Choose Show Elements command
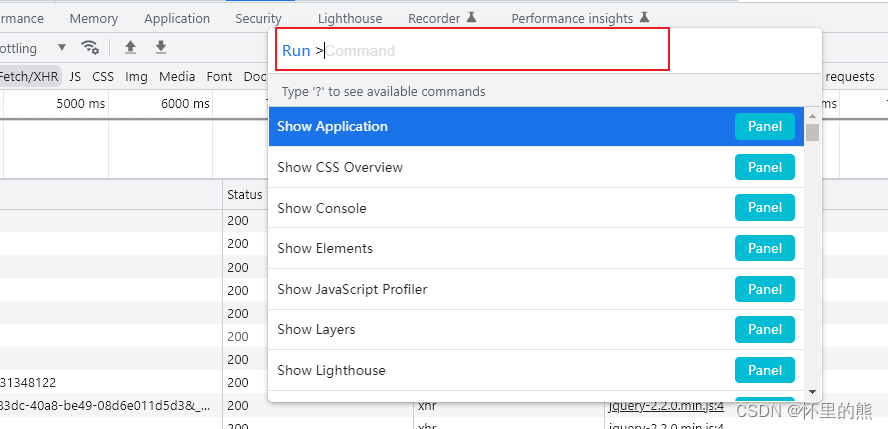Image resolution: width=888 pixels, height=429 pixels. pyautogui.click(x=536, y=248)
